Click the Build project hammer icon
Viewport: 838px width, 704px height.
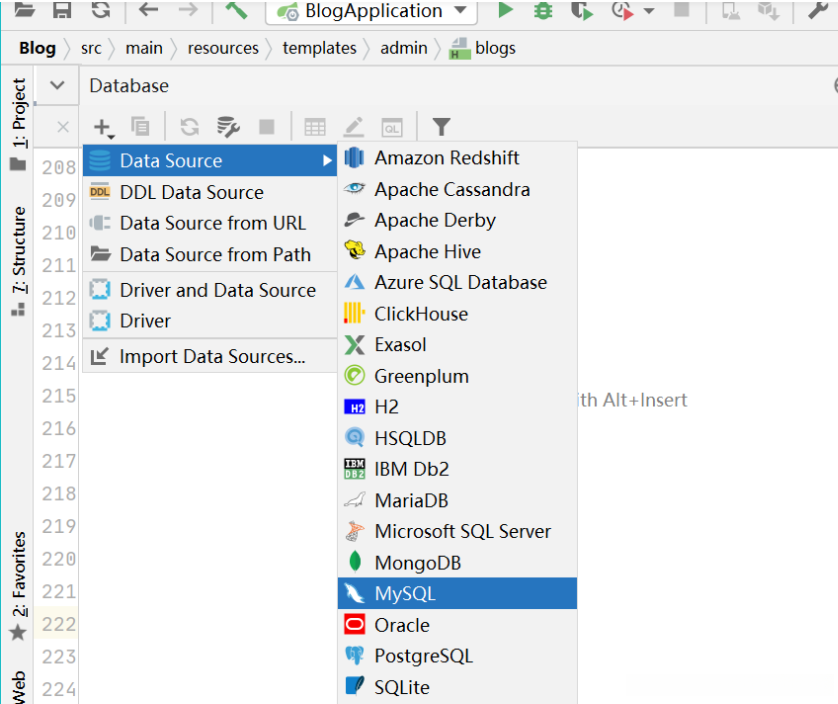click(x=236, y=10)
